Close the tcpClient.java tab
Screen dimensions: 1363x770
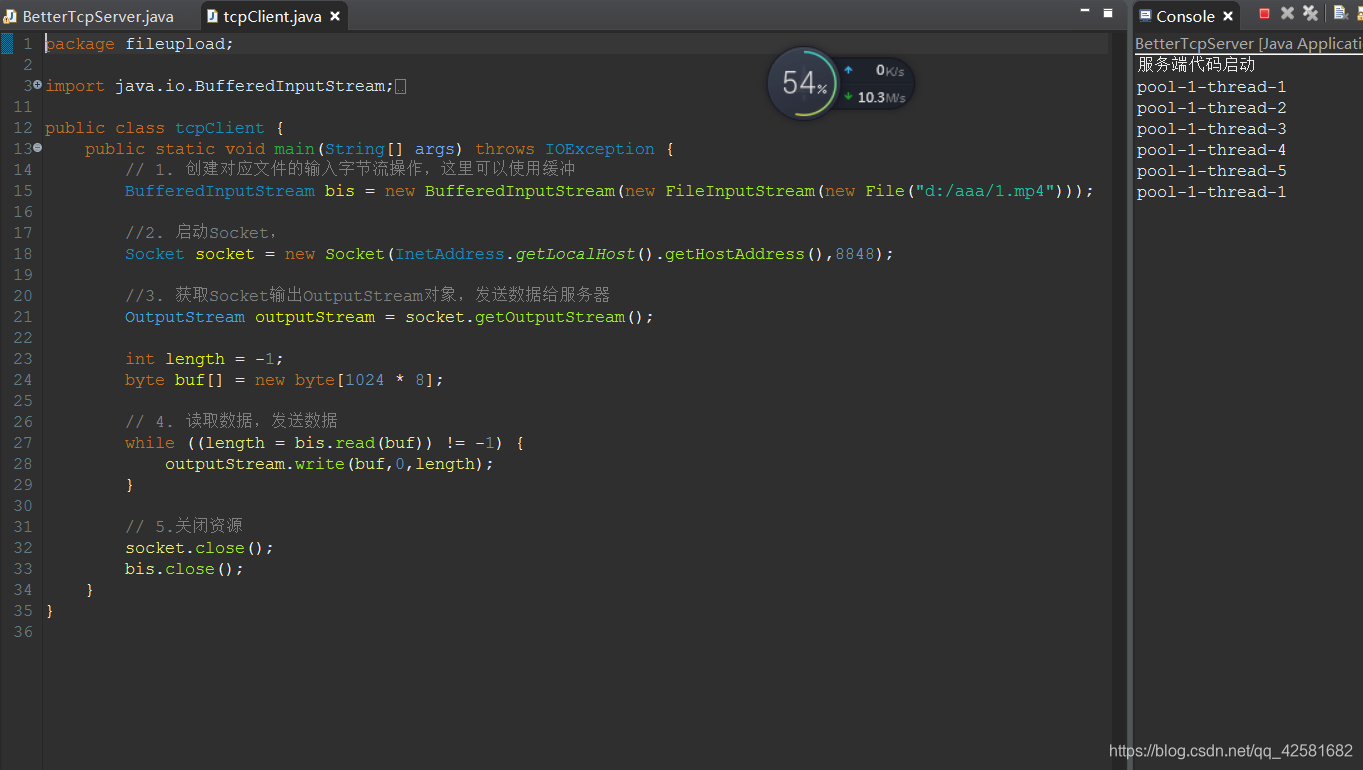point(335,16)
